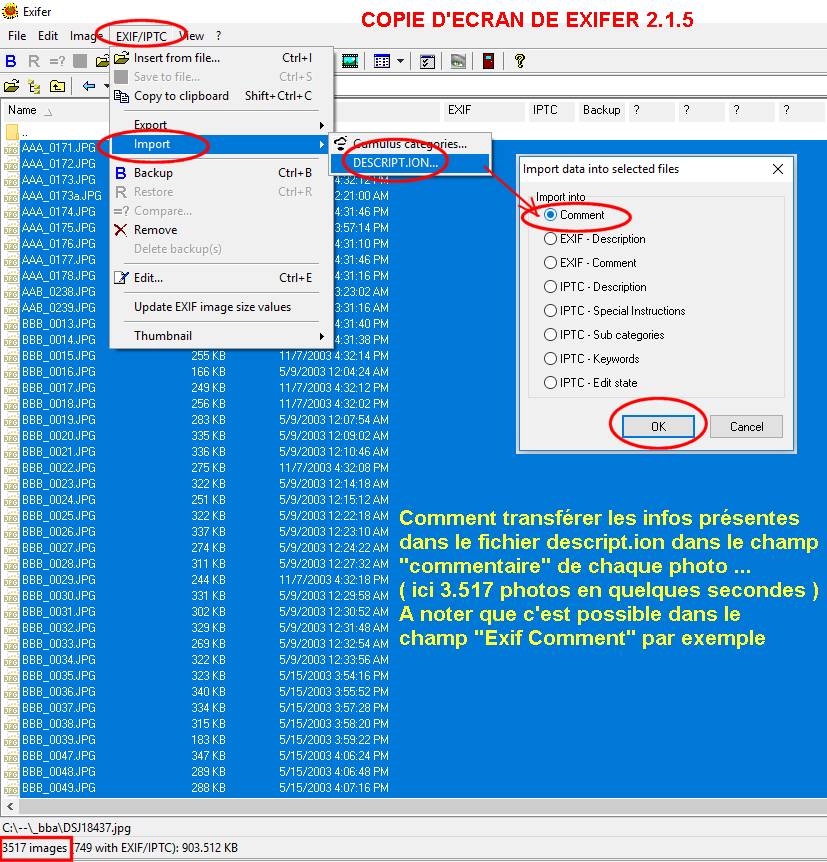Choose Insert from file... in the menu
The width and height of the screenshot is (827, 862).
tap(221, 58)
